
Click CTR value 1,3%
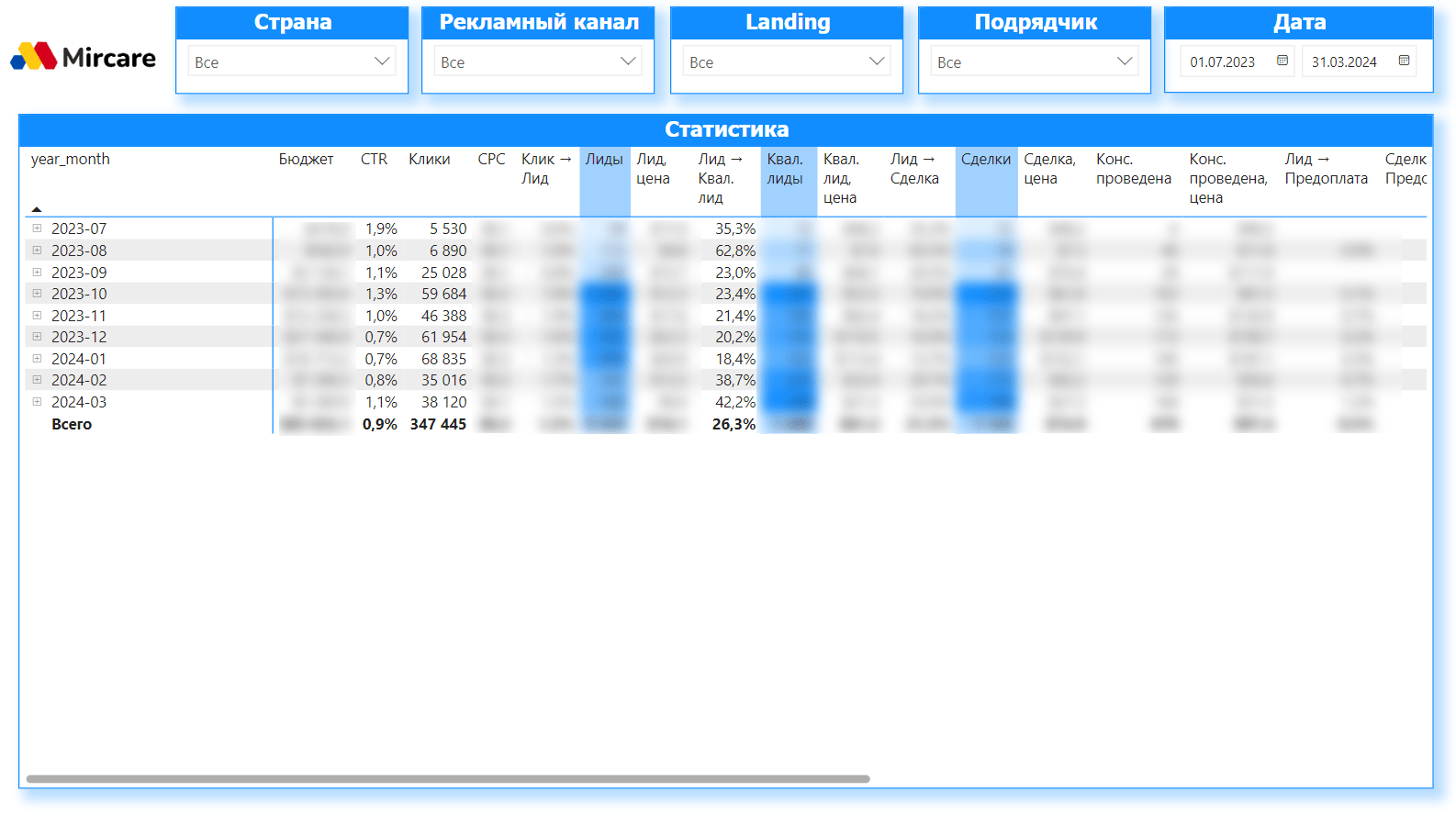click(381, 294)
